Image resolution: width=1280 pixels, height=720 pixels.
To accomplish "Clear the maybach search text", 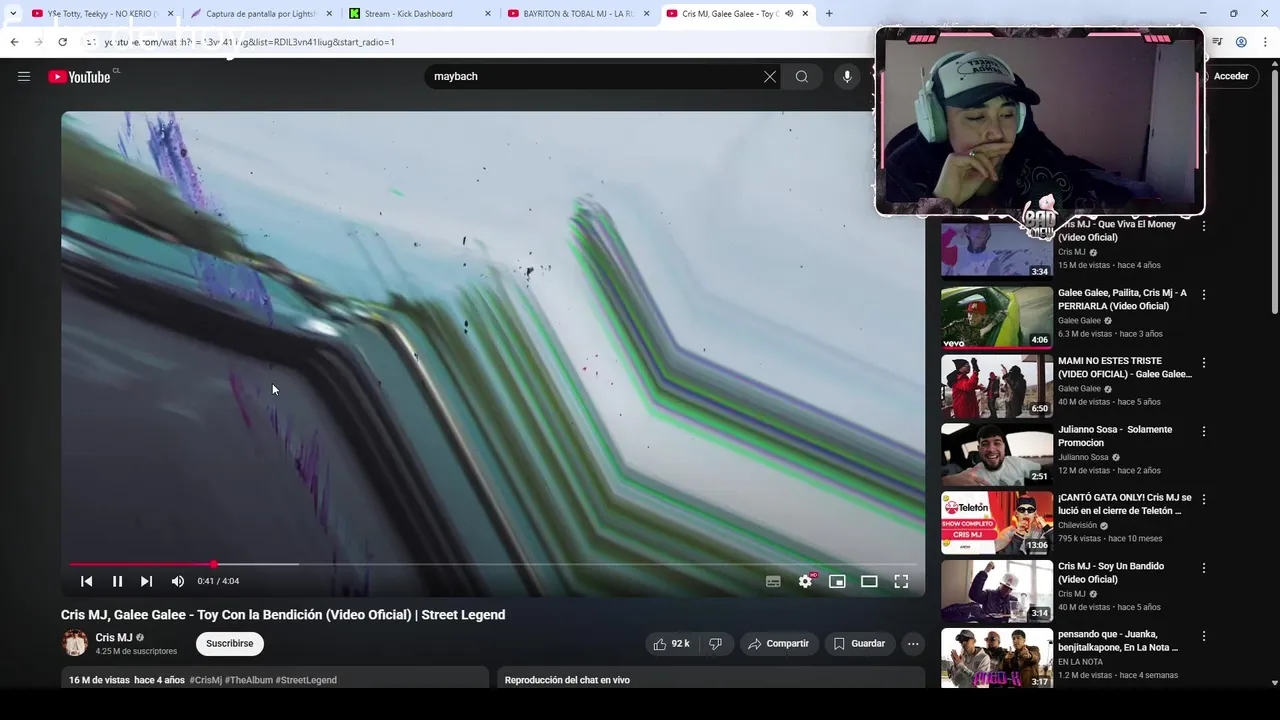I will pos(770,77).
